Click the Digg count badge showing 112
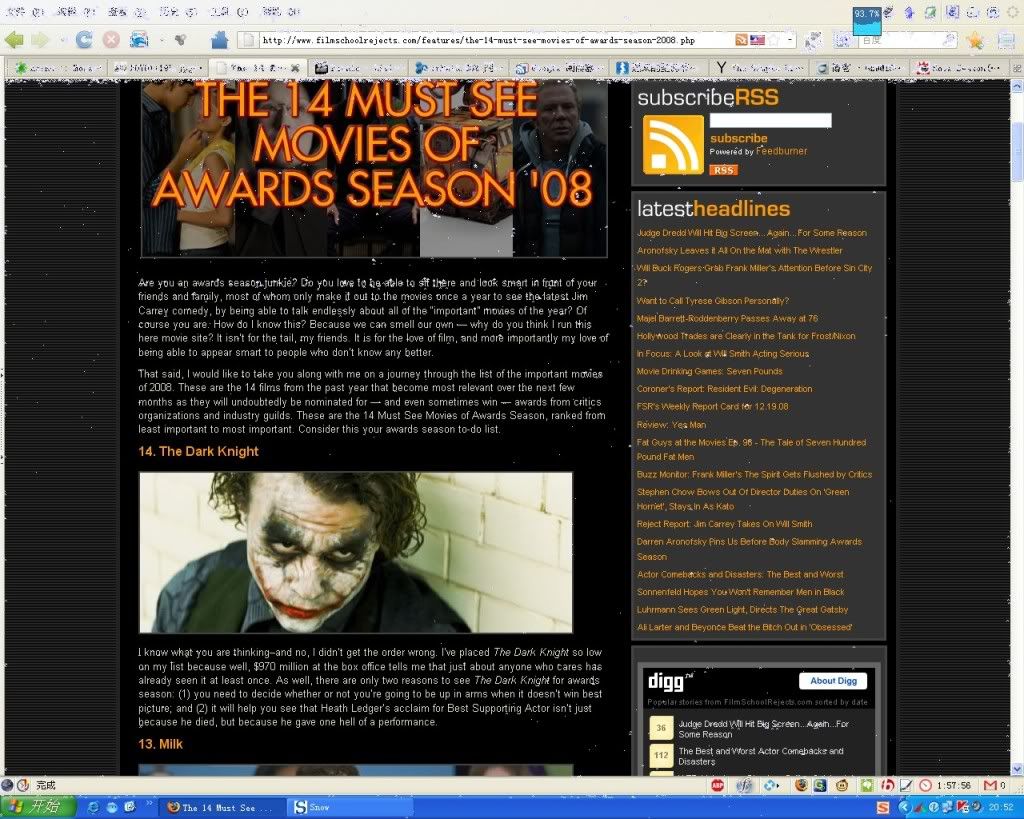 [x=661, y=756]
